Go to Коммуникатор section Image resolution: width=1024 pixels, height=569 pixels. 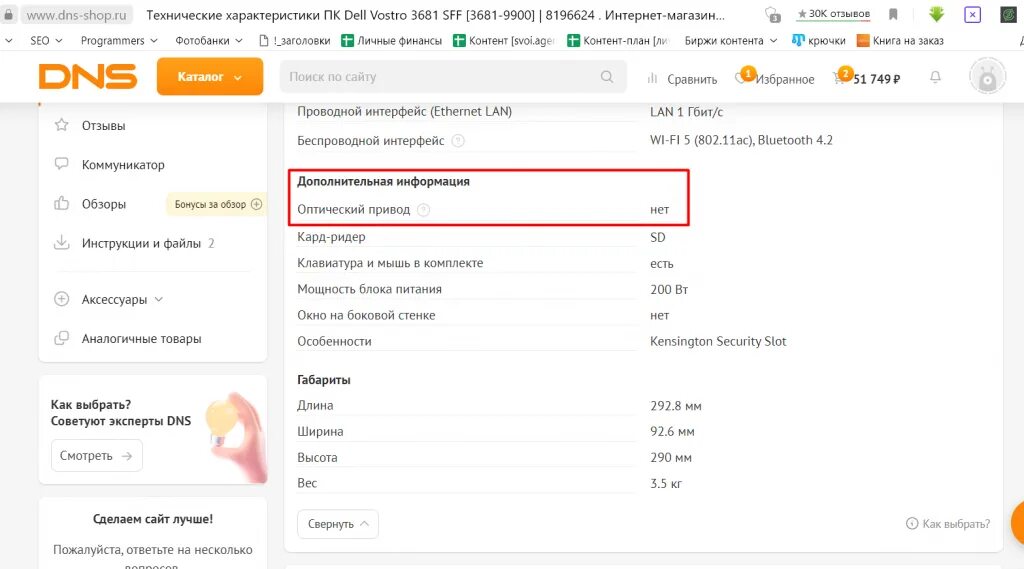[x=123, y=165]
